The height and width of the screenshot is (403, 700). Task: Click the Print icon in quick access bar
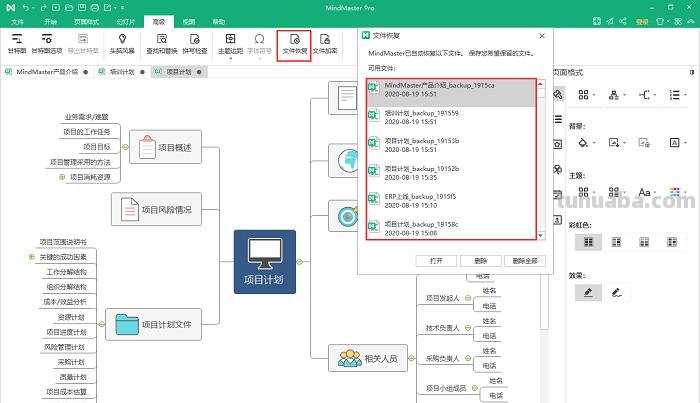click(x=95, y=8)
